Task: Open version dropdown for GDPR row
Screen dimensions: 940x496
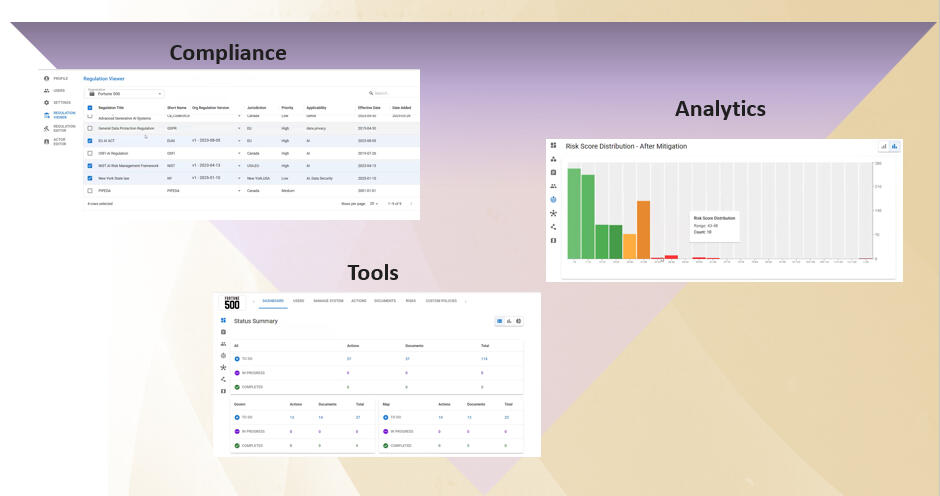Action: (239, 128)
